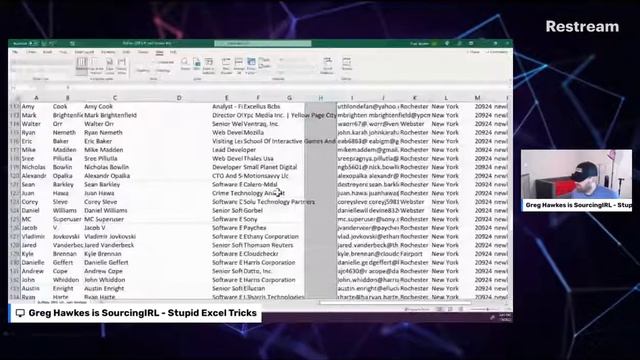Click the Arrange All windows icon
640x360 pixels.
(x=239, y=65)
